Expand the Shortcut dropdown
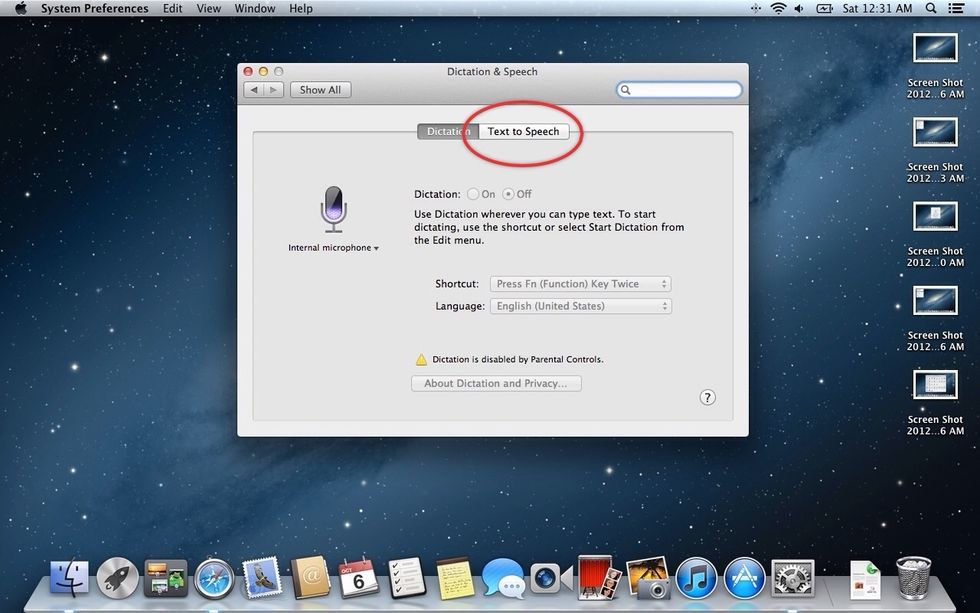Screen dimensions: 980x613 pos(580,284)
